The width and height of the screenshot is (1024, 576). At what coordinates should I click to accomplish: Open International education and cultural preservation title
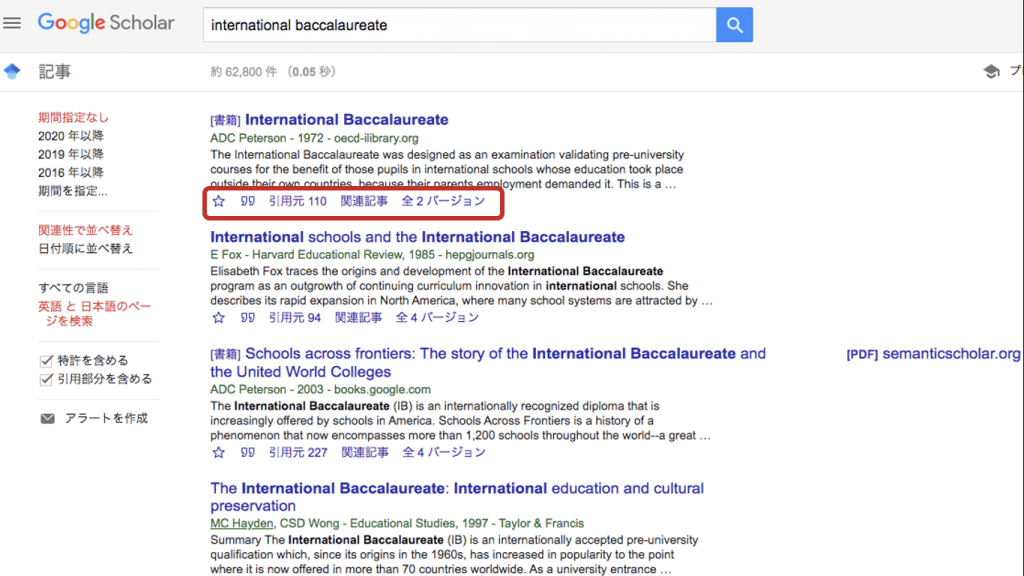[457, 497]
